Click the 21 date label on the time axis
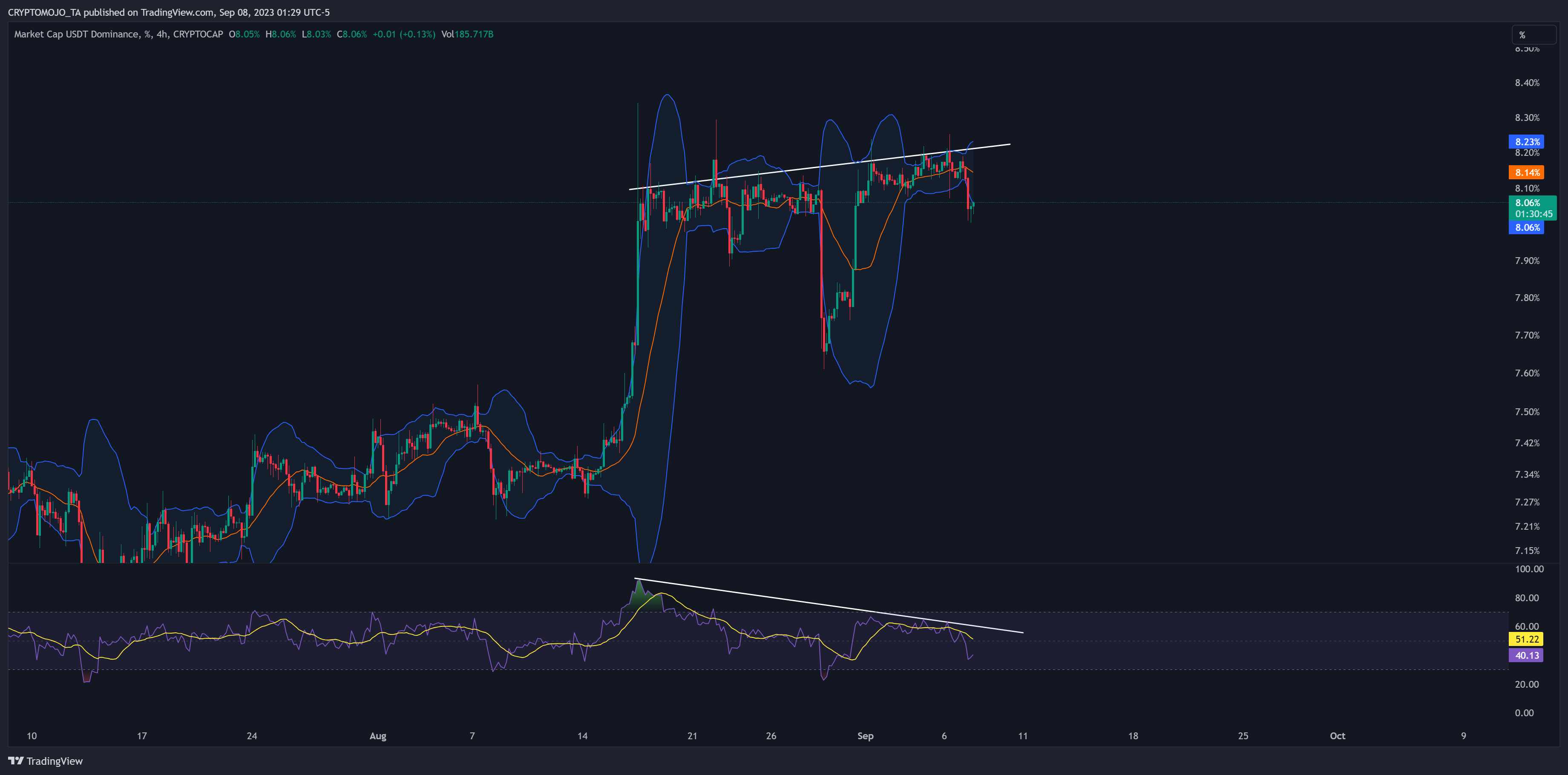 coord(692,736)
